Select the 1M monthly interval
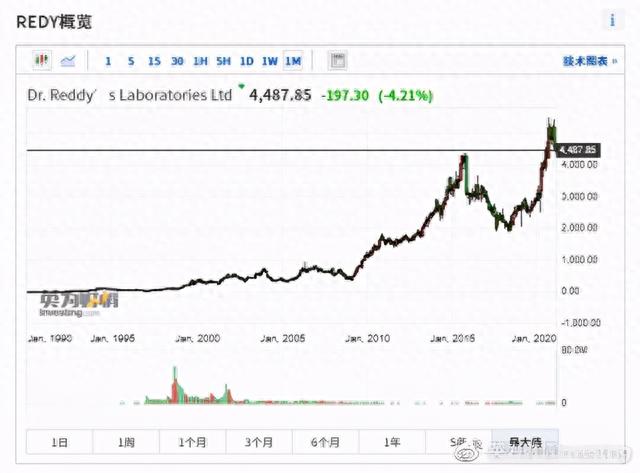The height and width of the screenshot is (473, 640). click(293, 61)
